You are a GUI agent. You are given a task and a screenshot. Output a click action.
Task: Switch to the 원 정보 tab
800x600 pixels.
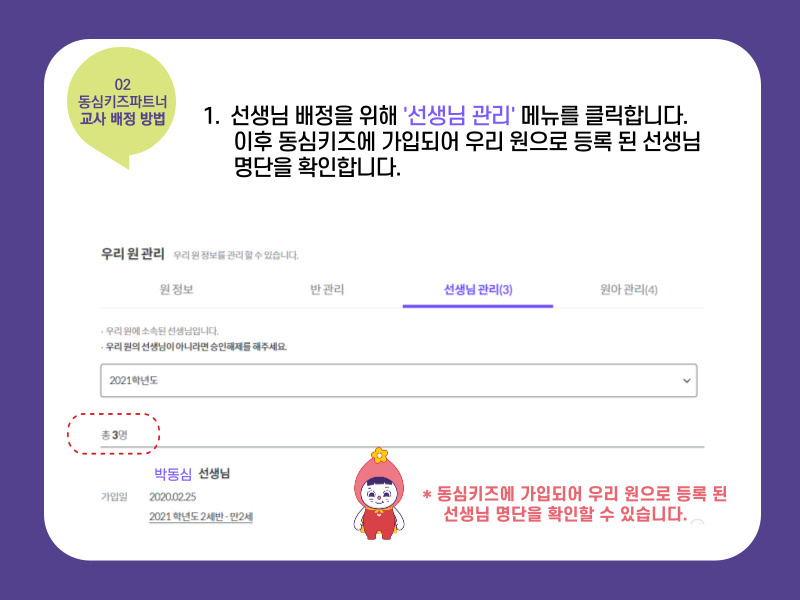coord(176,290)
